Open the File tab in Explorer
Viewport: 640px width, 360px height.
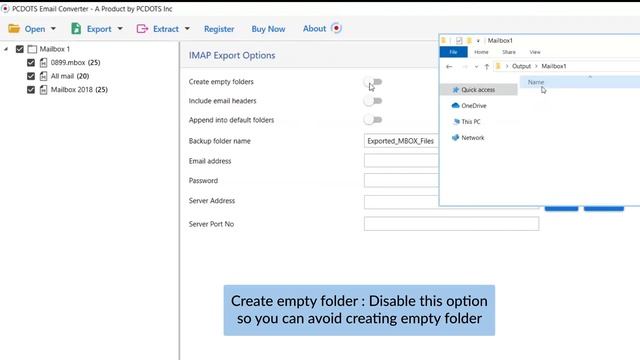click(x=453, y=52)
